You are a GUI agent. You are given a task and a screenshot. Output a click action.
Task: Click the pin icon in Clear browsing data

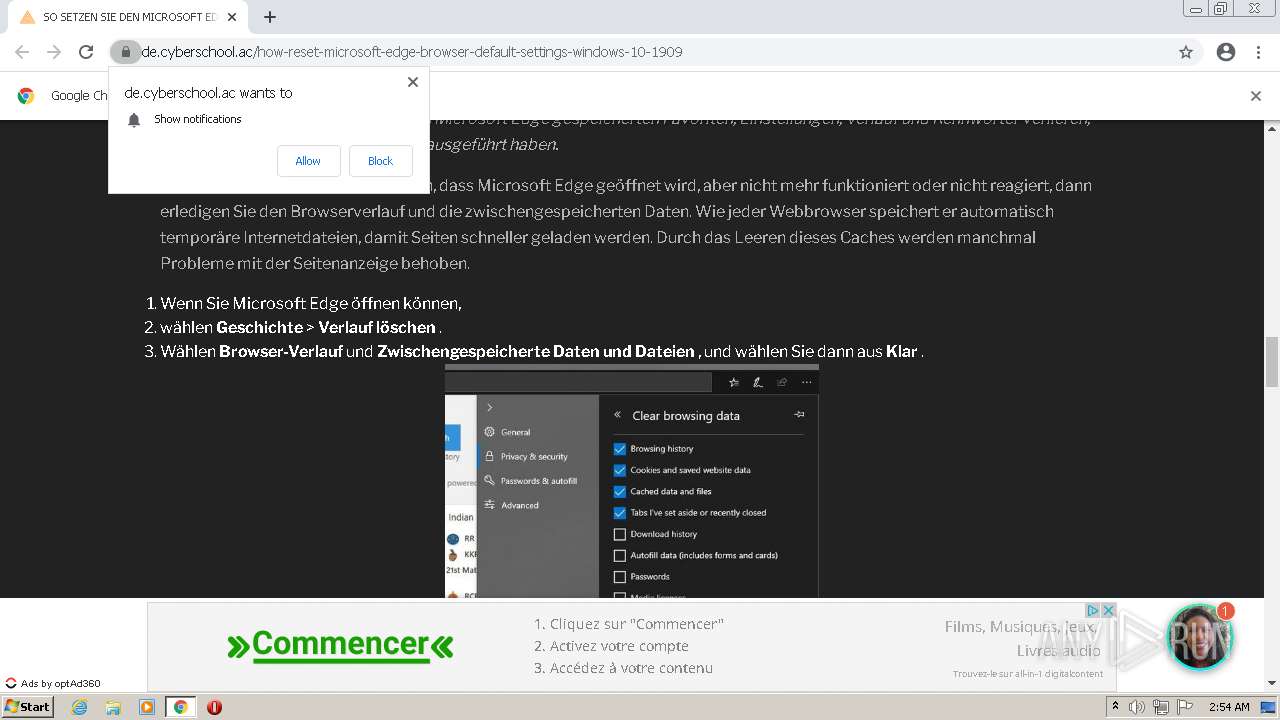click(799, 414)
